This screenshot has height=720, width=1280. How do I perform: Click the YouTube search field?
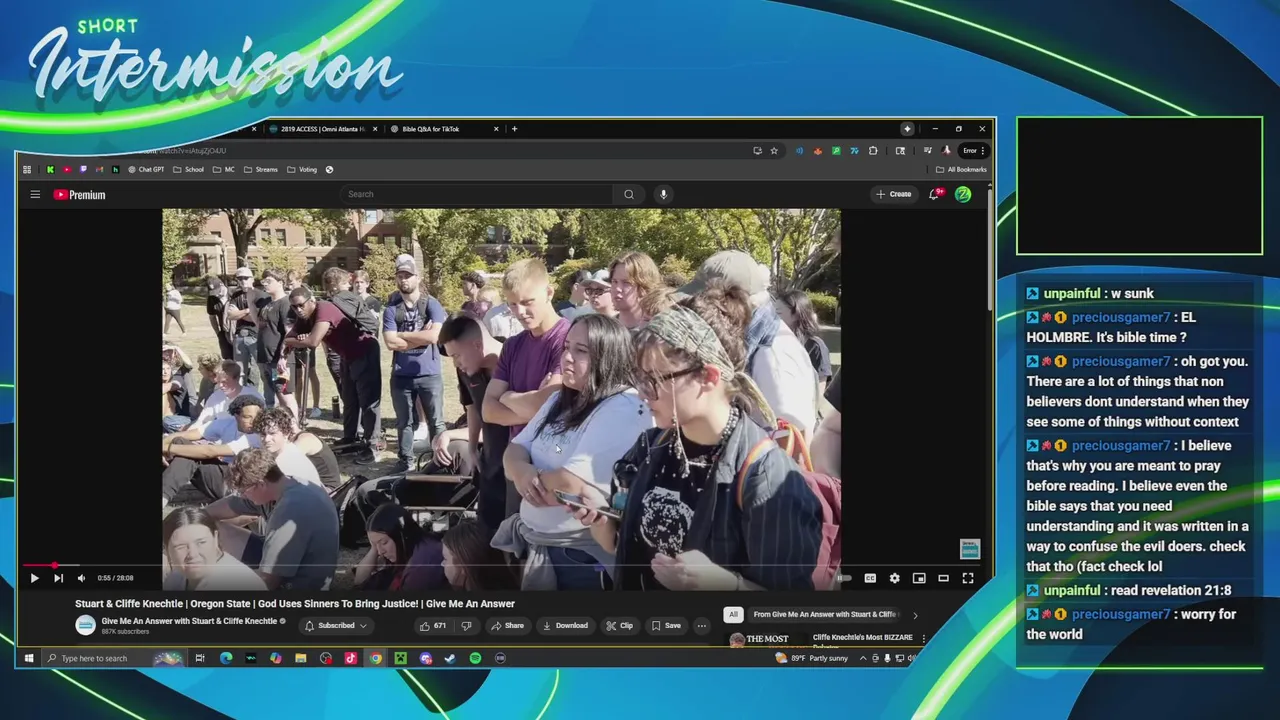tap(478, 194)
